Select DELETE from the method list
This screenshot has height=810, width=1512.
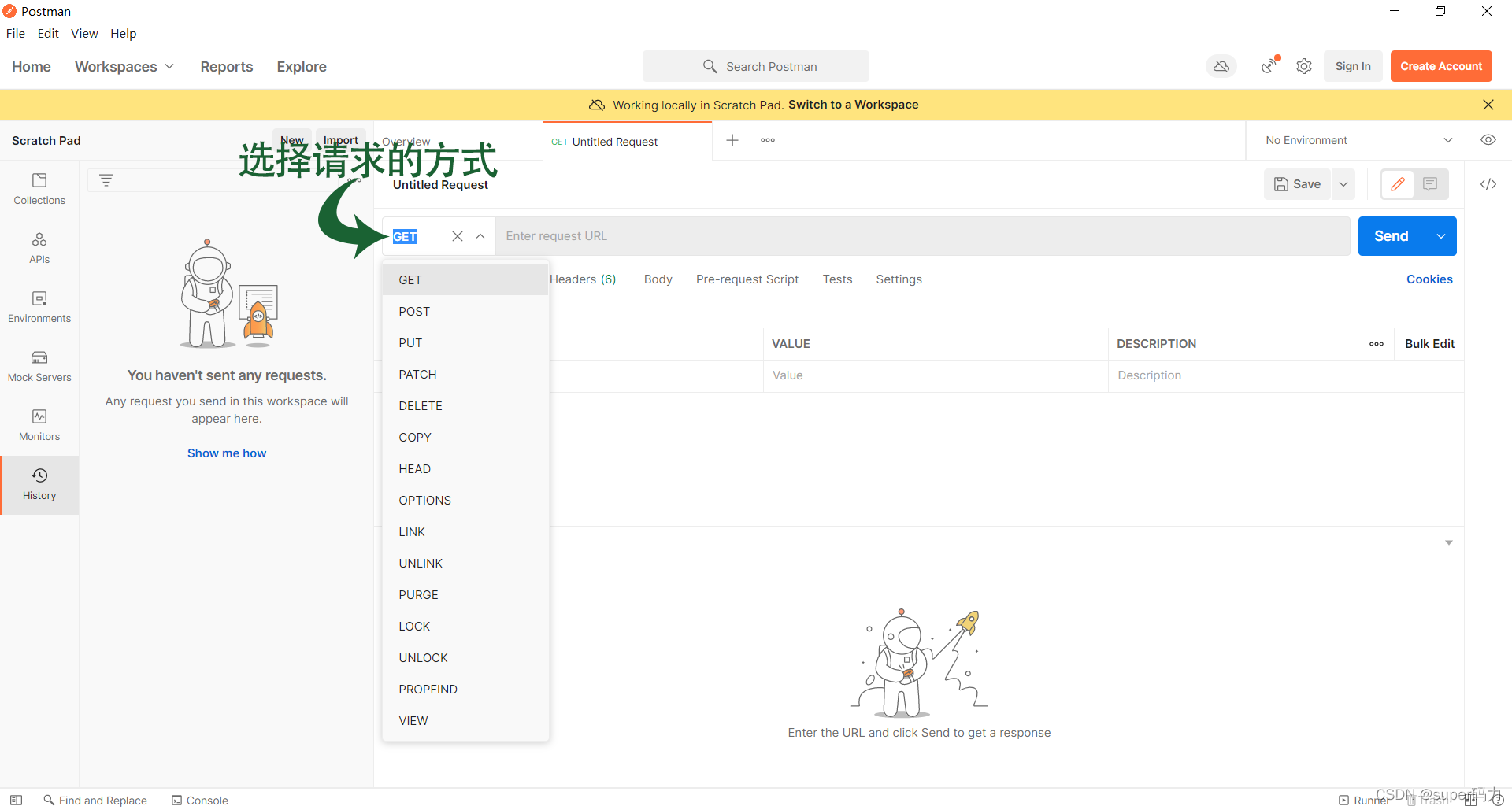465,406
